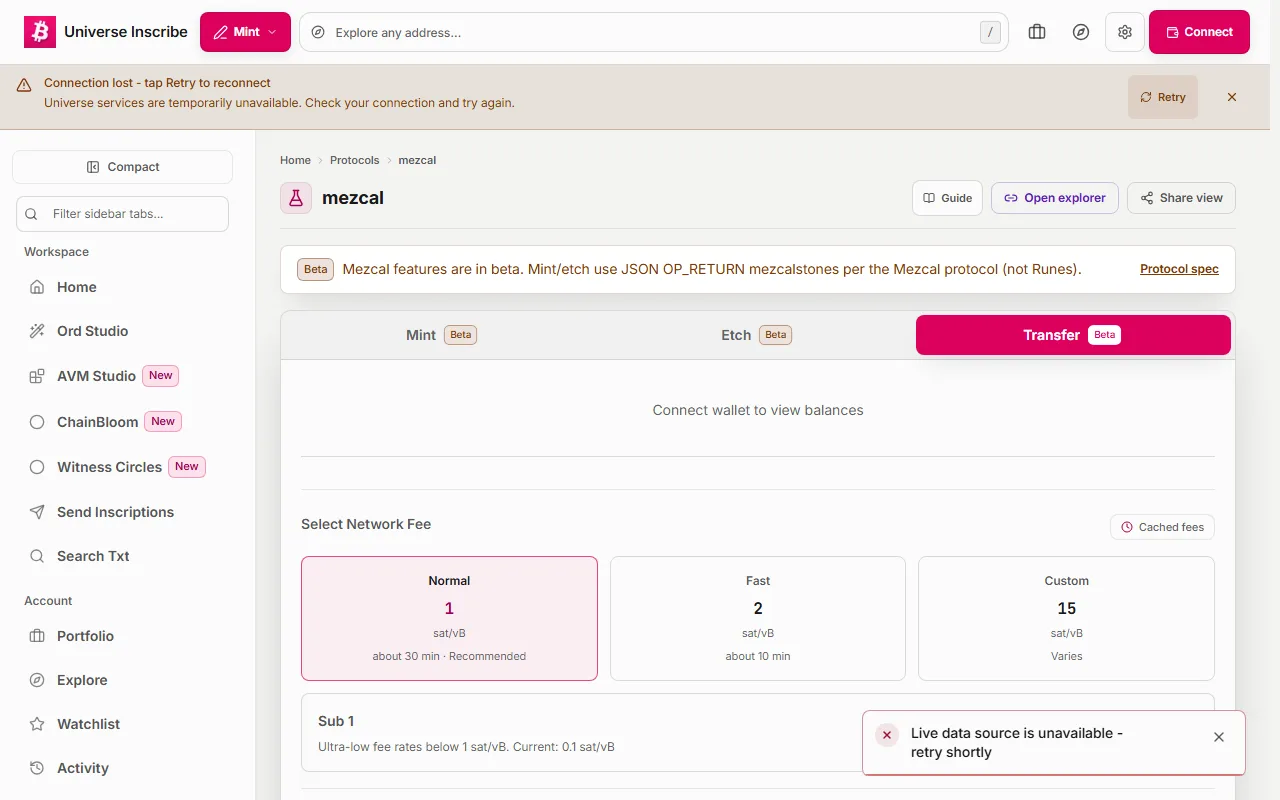This screenshot has height=800, width=1280.
Task: Open the Protocol spec link
Action: click(x=1179, y=269)
